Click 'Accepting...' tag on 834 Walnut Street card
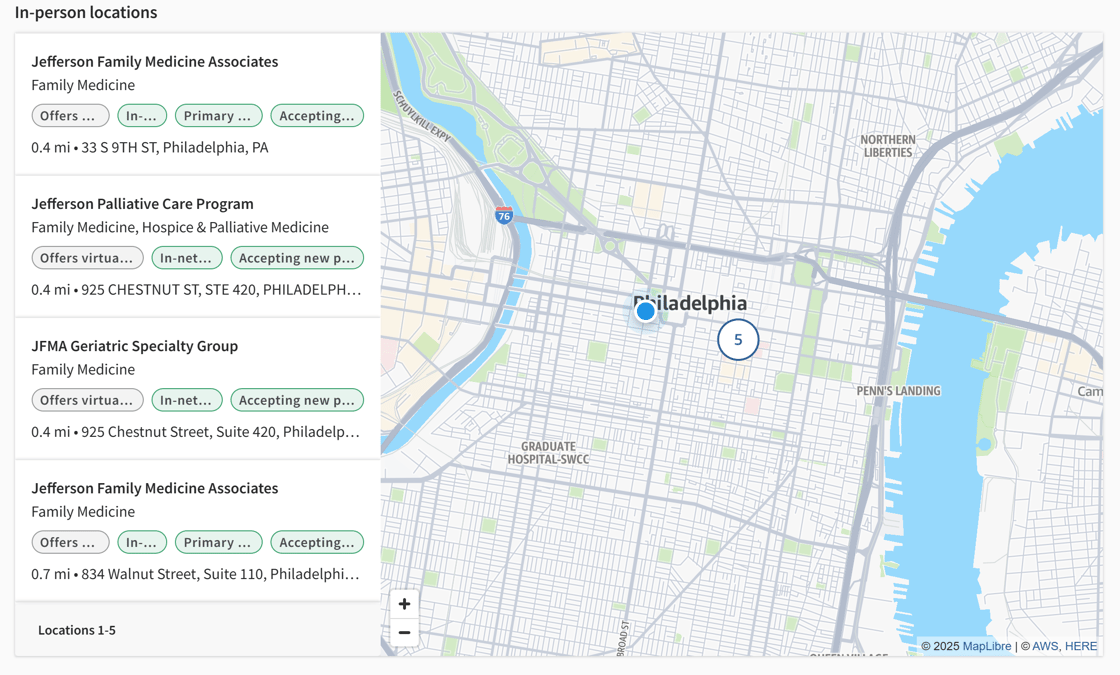Screen dimensions: 1120x675 317,542
